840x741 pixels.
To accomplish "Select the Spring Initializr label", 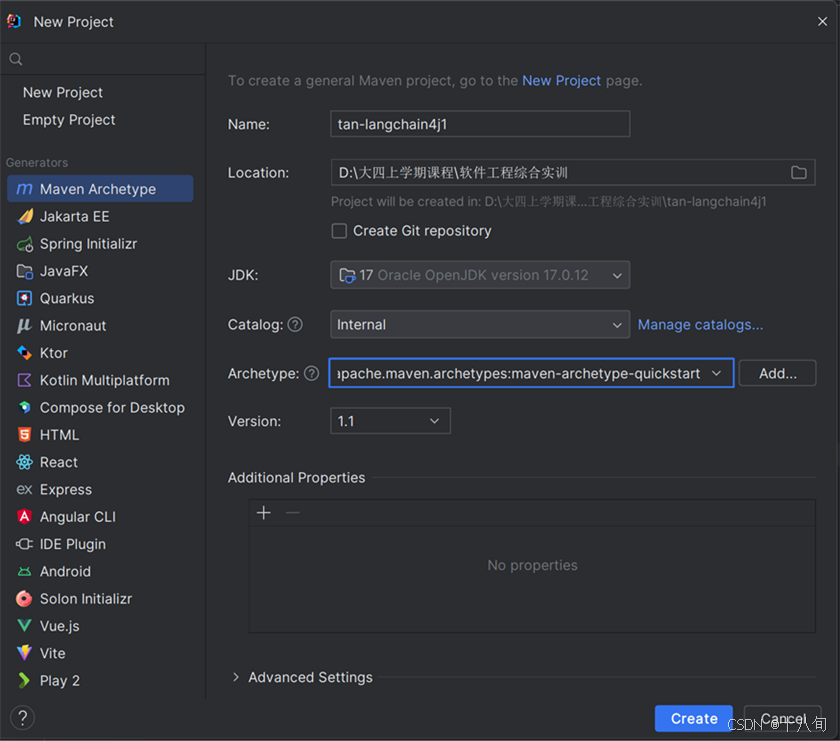I will point(88,244).
